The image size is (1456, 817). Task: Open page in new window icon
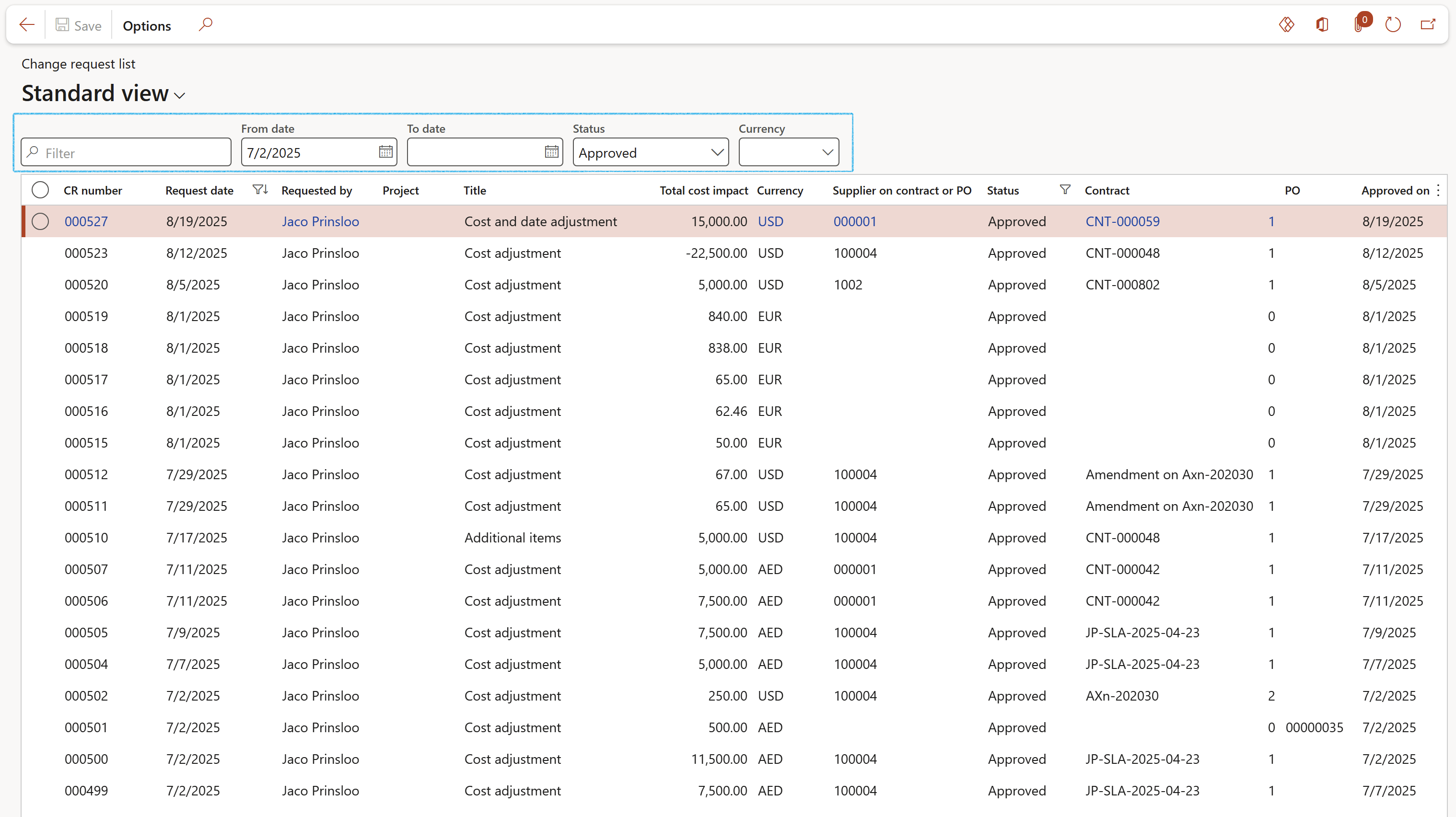(1428, 25)
